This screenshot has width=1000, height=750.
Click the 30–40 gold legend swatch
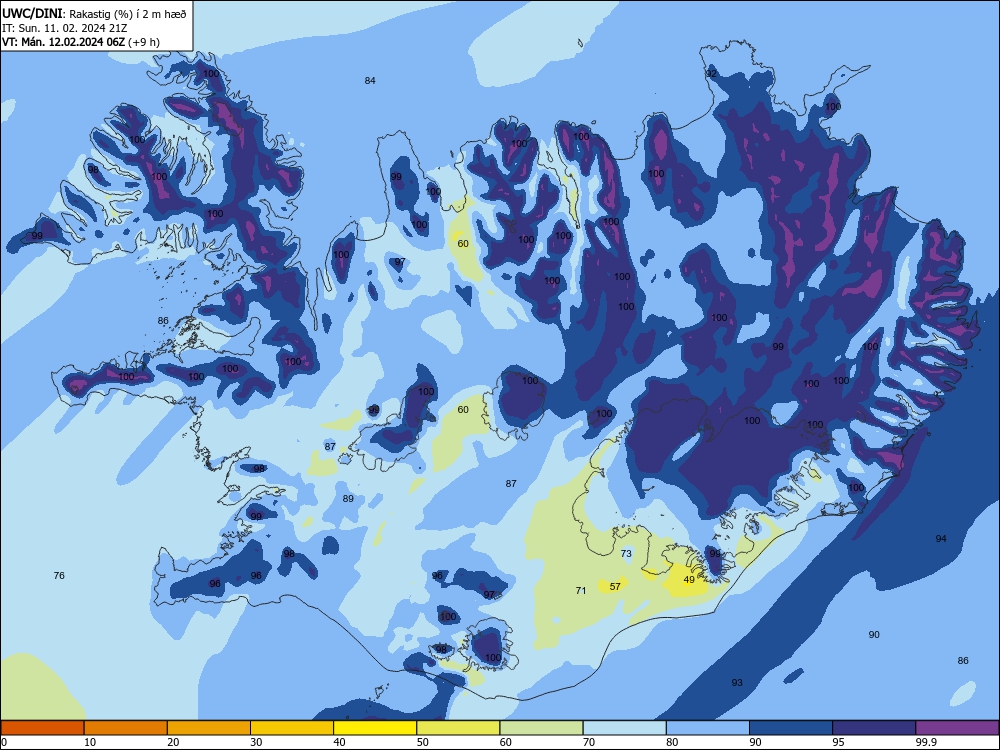[292, 728]
